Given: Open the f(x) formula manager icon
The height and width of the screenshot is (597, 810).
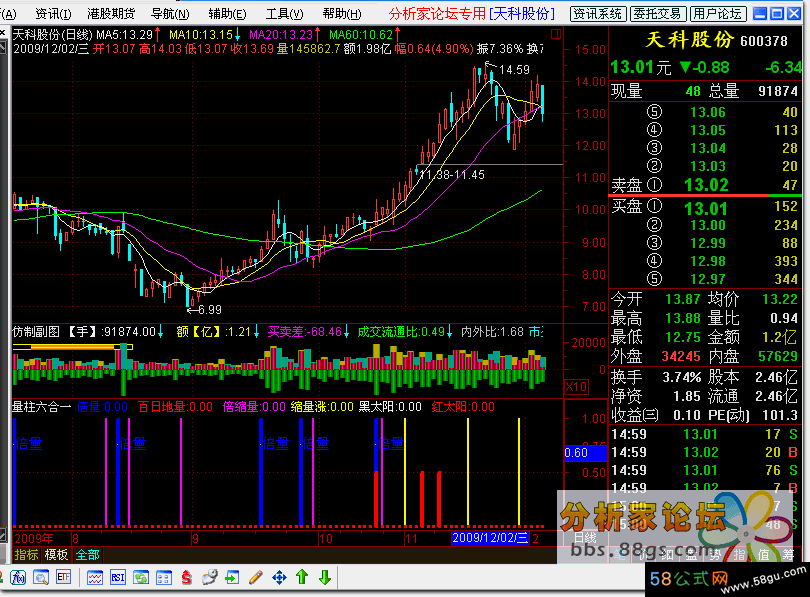Looking at the screenshot, I should 18,577.
